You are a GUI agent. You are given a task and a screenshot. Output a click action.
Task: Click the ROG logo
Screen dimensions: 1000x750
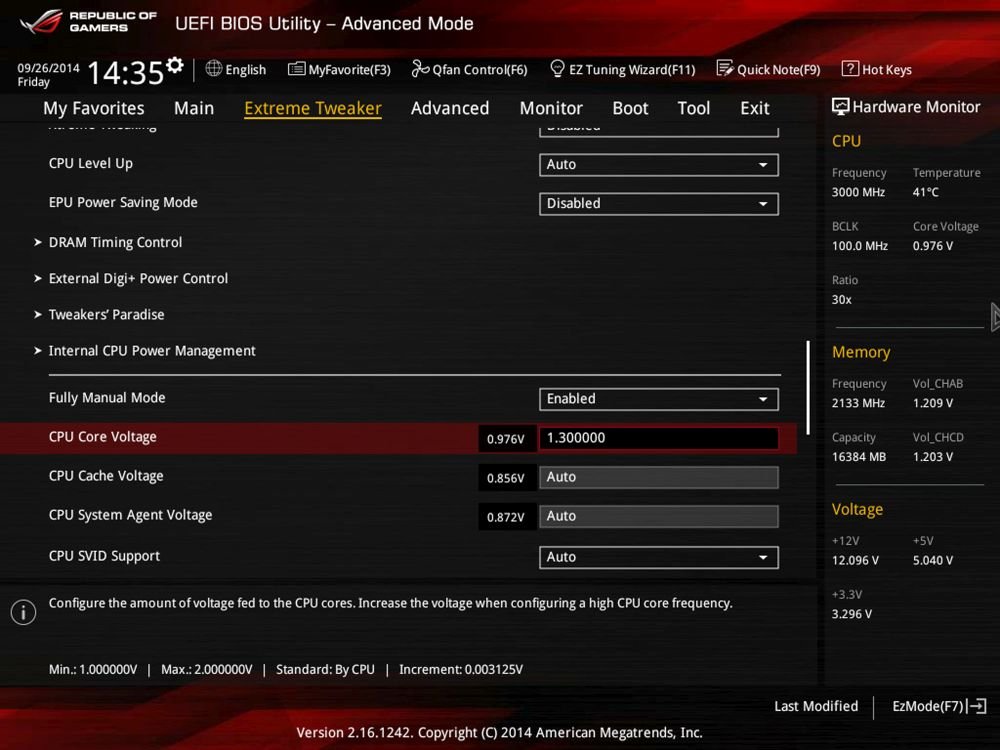40,22
